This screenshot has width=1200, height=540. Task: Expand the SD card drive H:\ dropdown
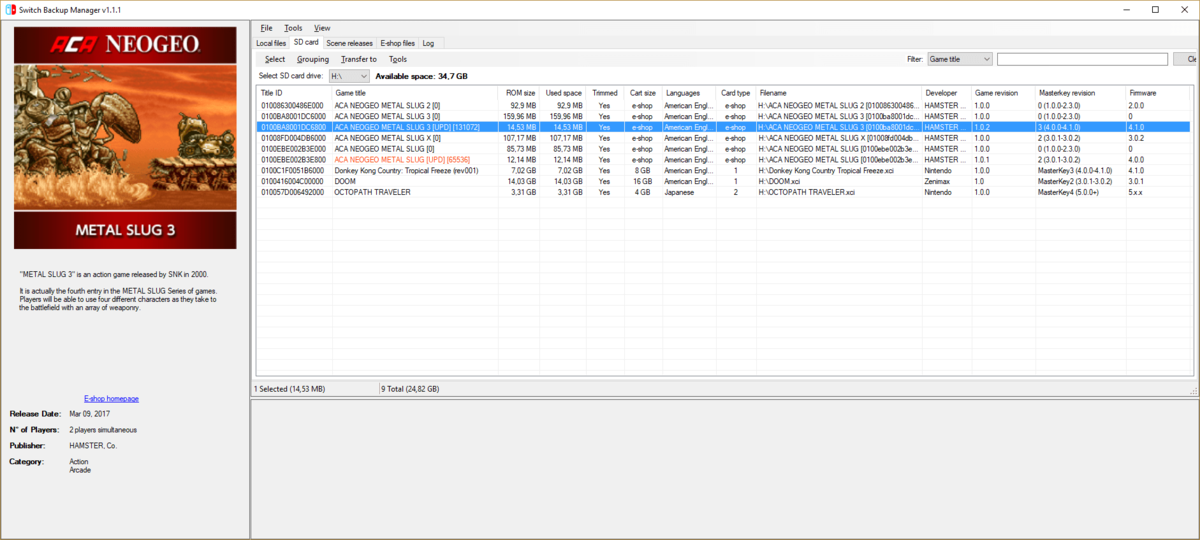tap(349, 76)
